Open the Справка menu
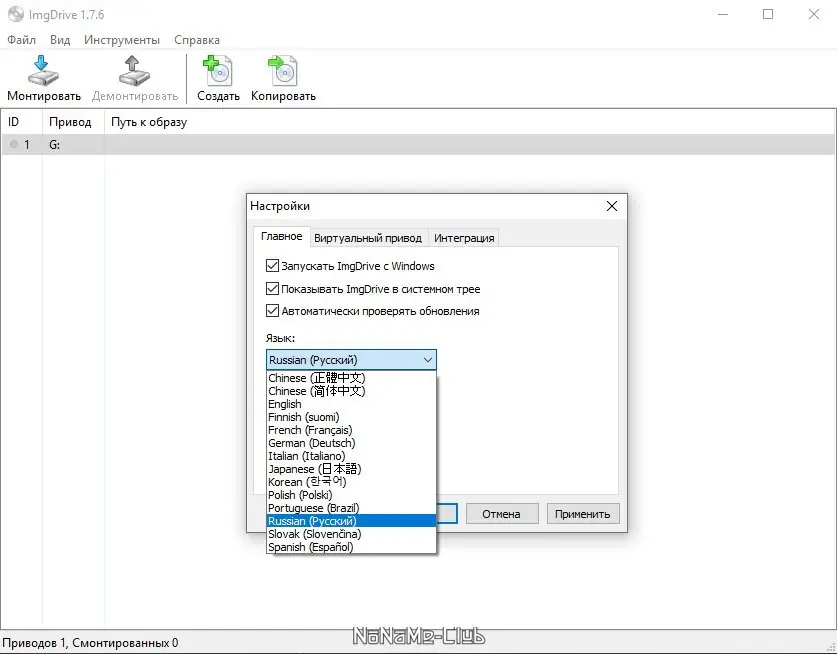The image size is (837, 654). tap(196, 40)
